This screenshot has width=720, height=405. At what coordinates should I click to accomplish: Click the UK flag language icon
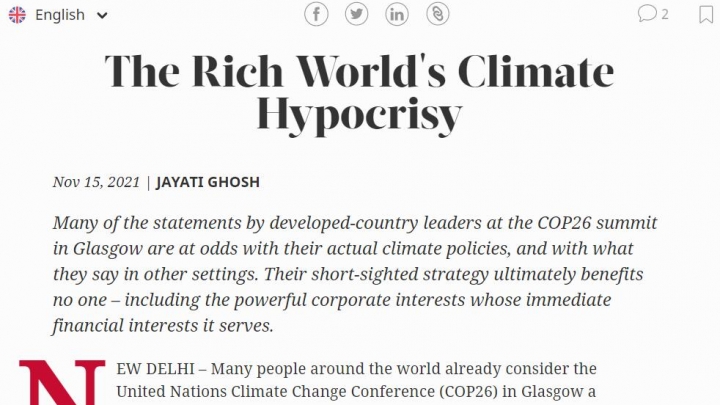17,15
